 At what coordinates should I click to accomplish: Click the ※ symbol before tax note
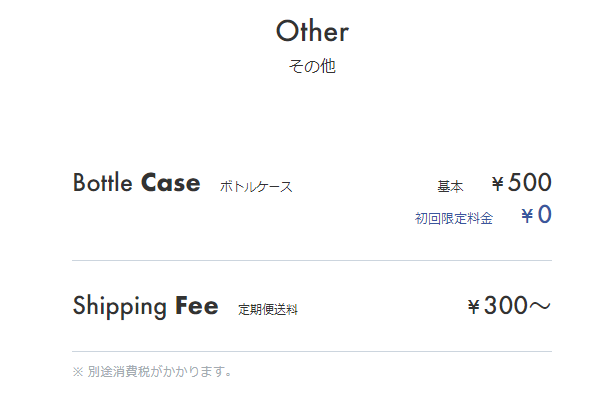click(78, 372)
